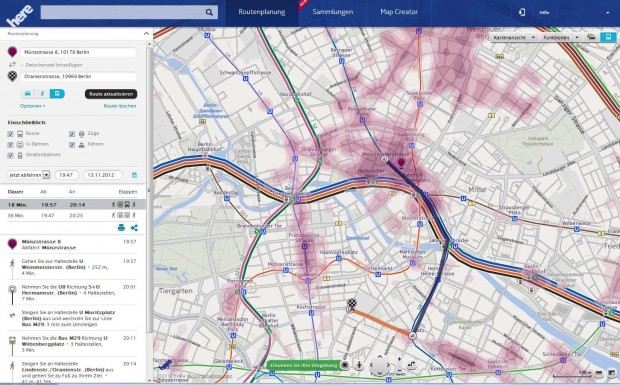Image resolution: width=620 pixels, height=385 pixels.
Task: Click the purple start pin in the route panel
Action: [12, 52]
